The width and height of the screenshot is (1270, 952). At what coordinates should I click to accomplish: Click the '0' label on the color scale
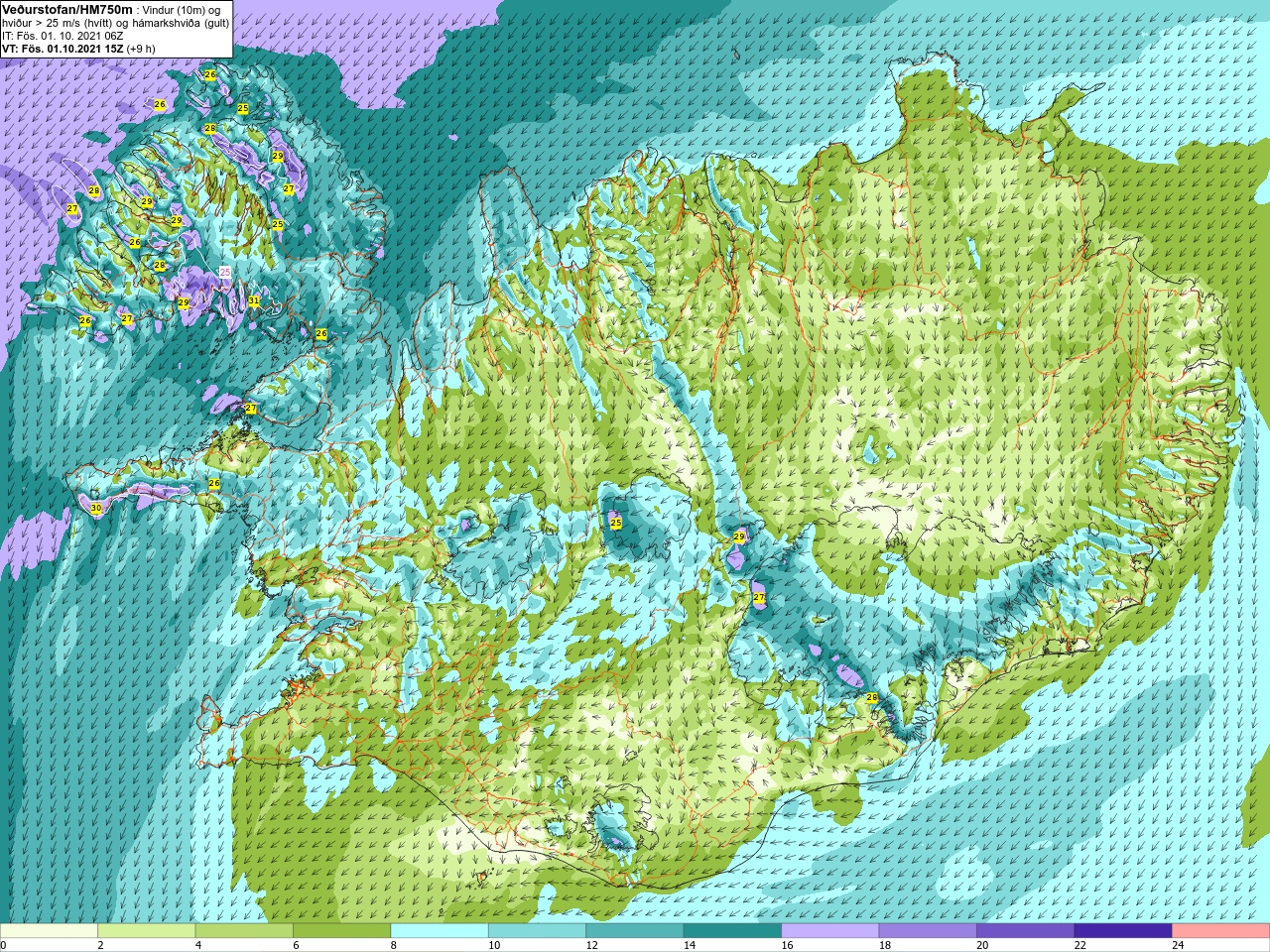[4, 945]
